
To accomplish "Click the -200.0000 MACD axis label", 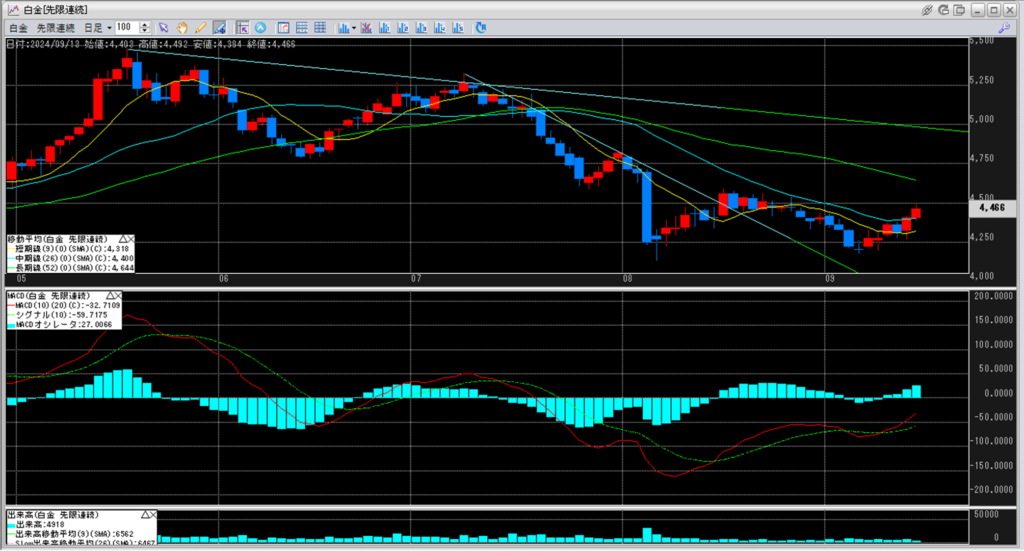I will coord(991,490).
